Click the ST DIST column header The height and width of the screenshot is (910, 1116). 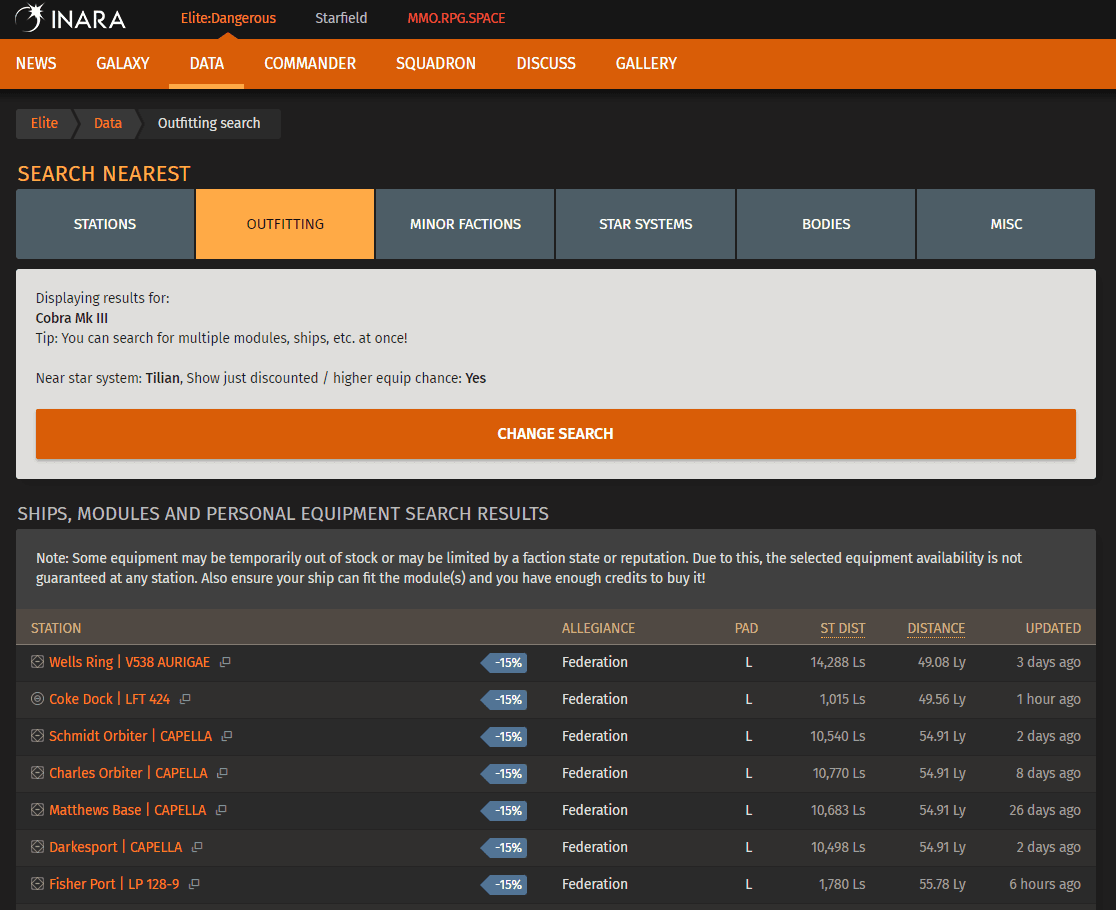[843, 628]
